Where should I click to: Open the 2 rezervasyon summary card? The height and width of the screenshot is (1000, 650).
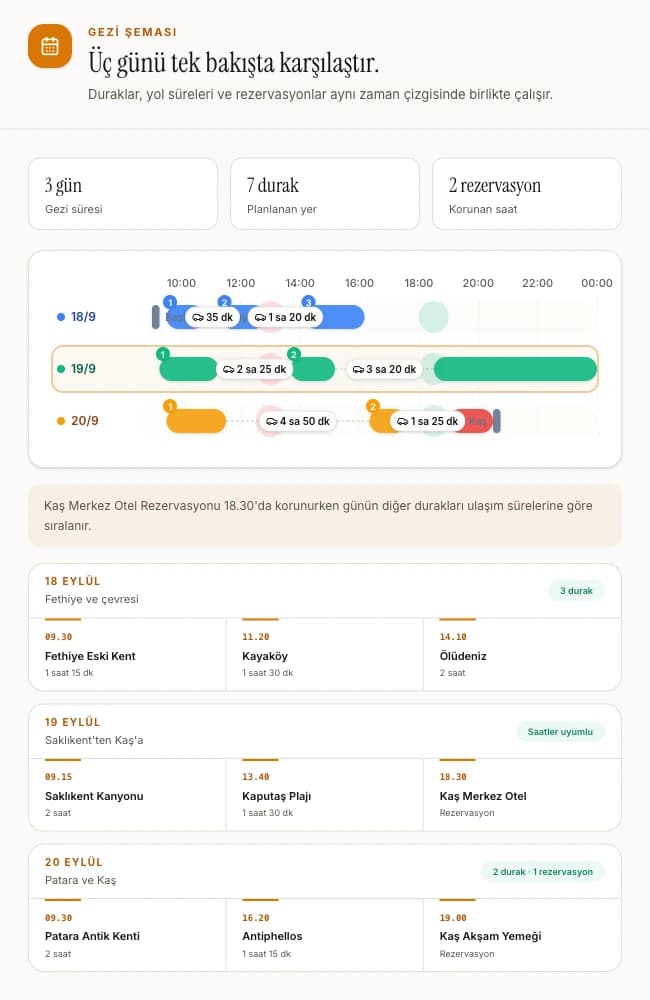click(x=527, y=194)
